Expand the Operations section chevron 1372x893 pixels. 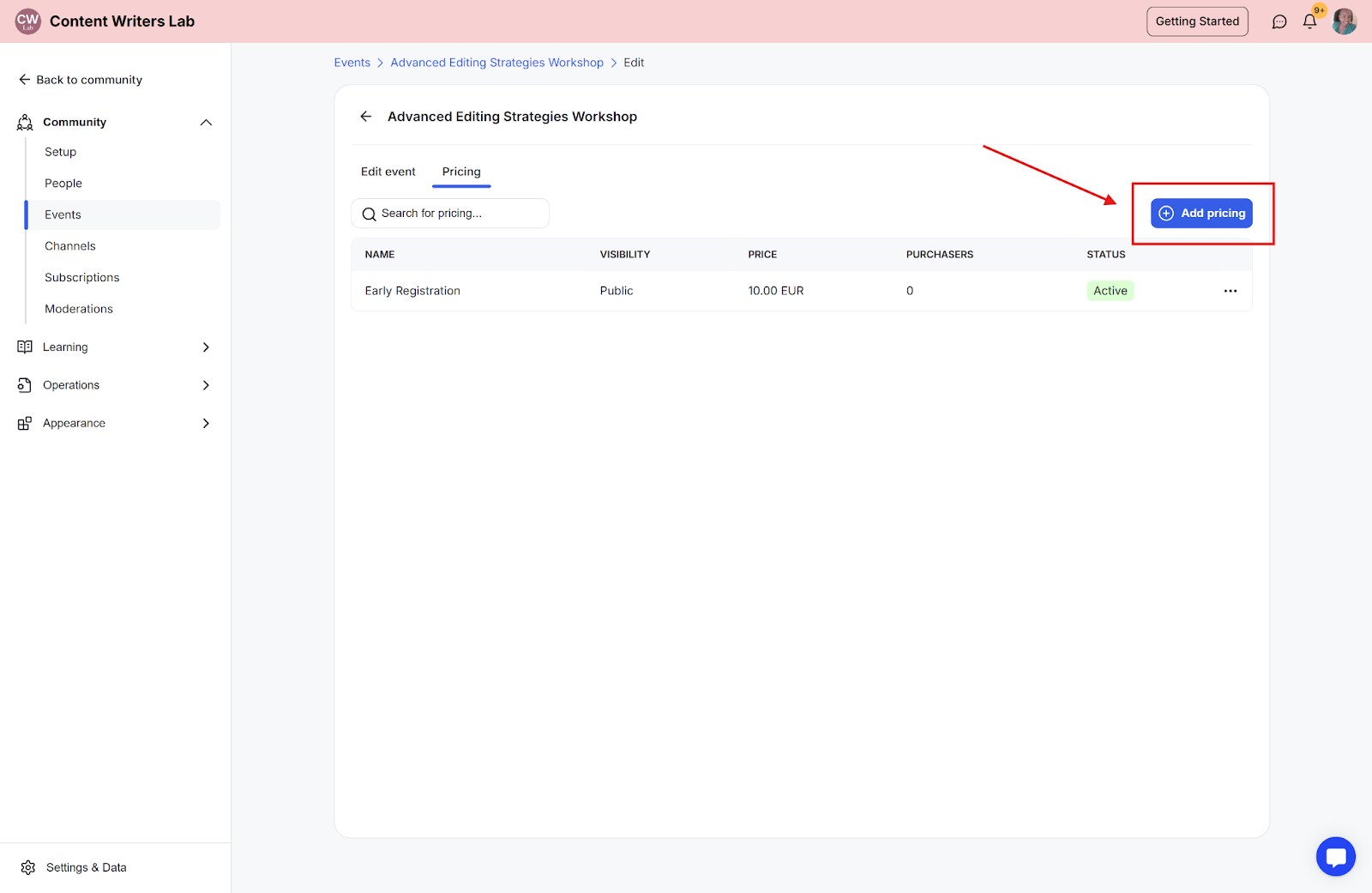coord(206,385)
